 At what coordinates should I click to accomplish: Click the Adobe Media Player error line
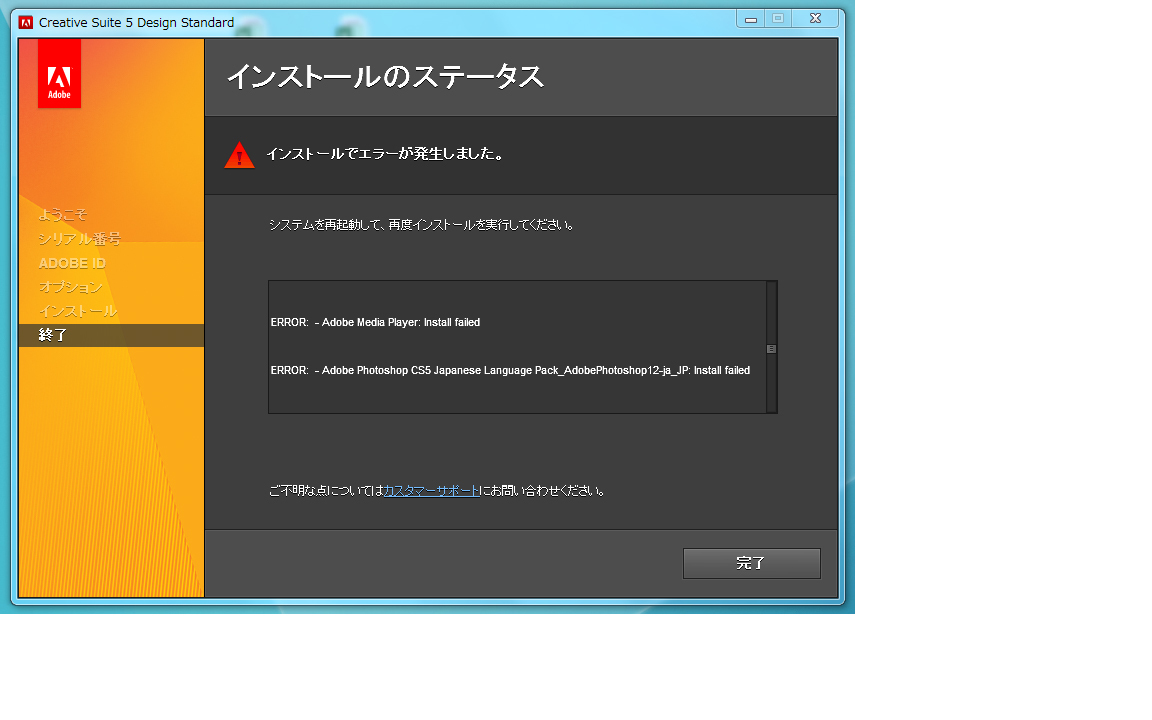(x=375, y=323)
